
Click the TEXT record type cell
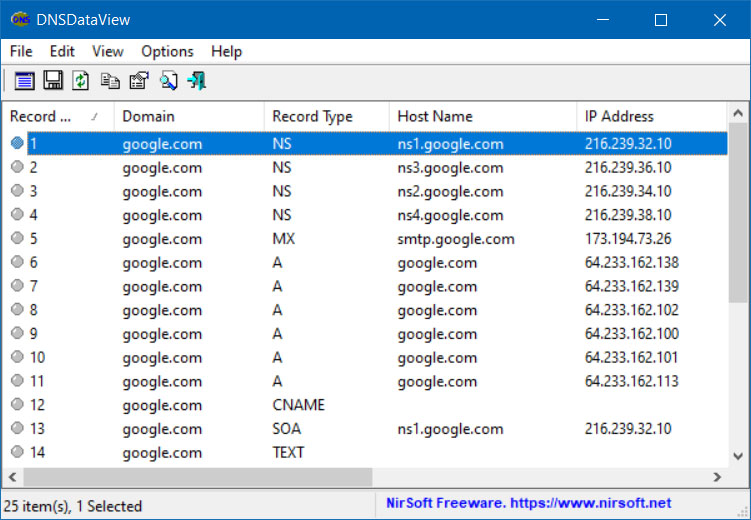(x=288, y=452)
